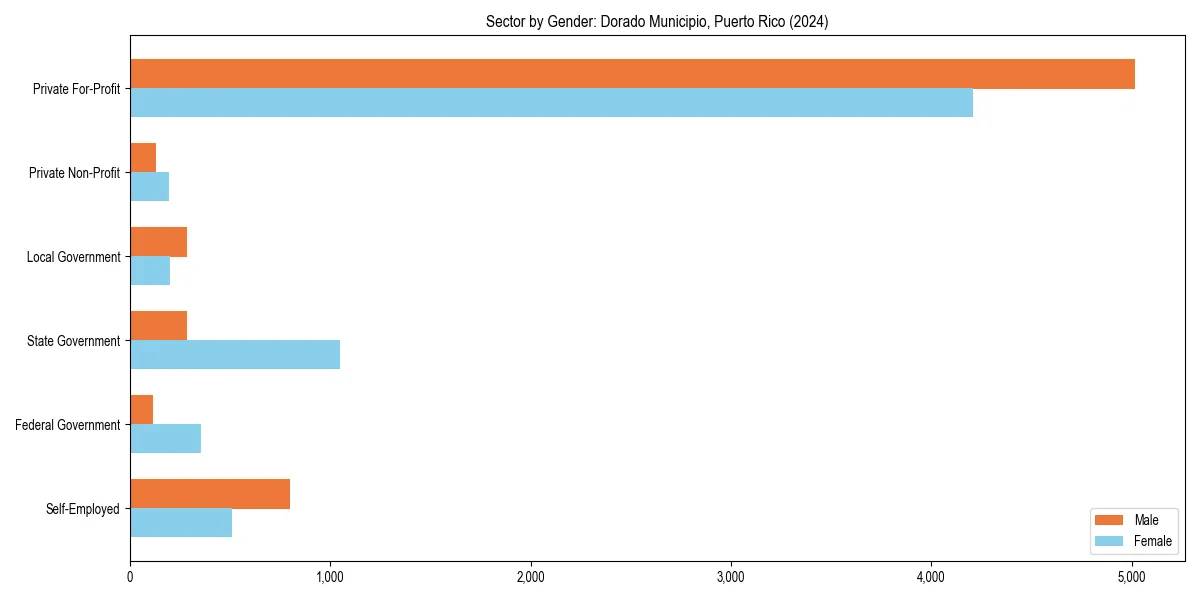
Task: Select the Federal Government axis label
Action: pos(68,425)
